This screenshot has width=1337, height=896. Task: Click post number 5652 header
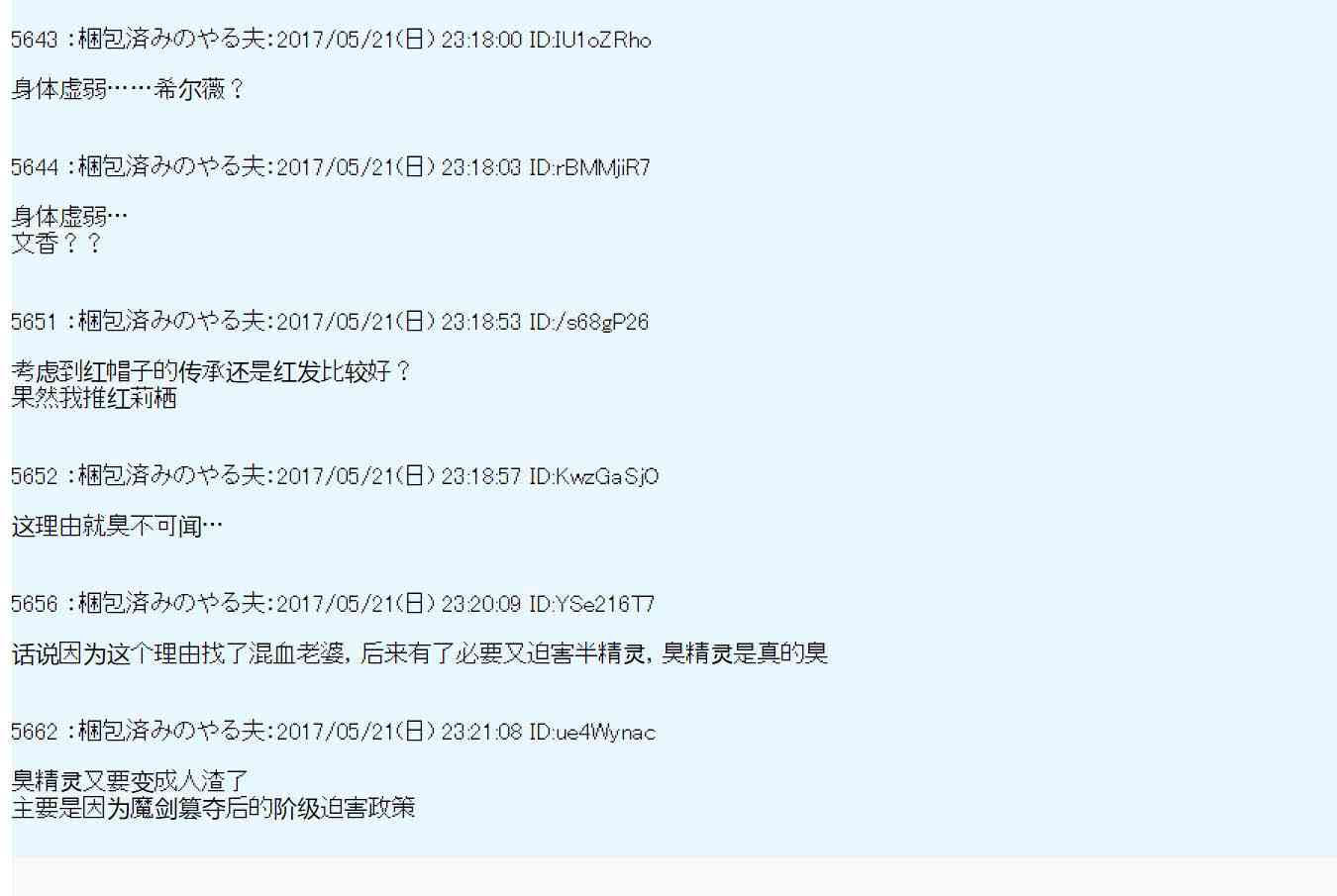pos(335,476)
